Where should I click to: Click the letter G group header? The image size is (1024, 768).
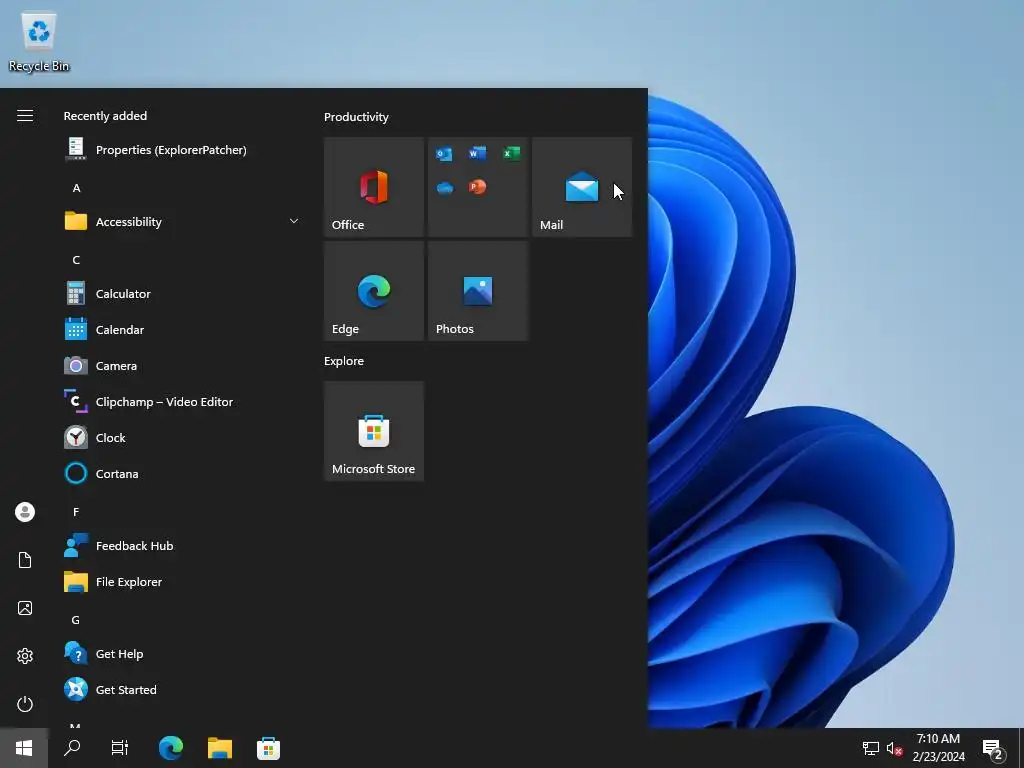pyautogui.click(x=76, y=620)
